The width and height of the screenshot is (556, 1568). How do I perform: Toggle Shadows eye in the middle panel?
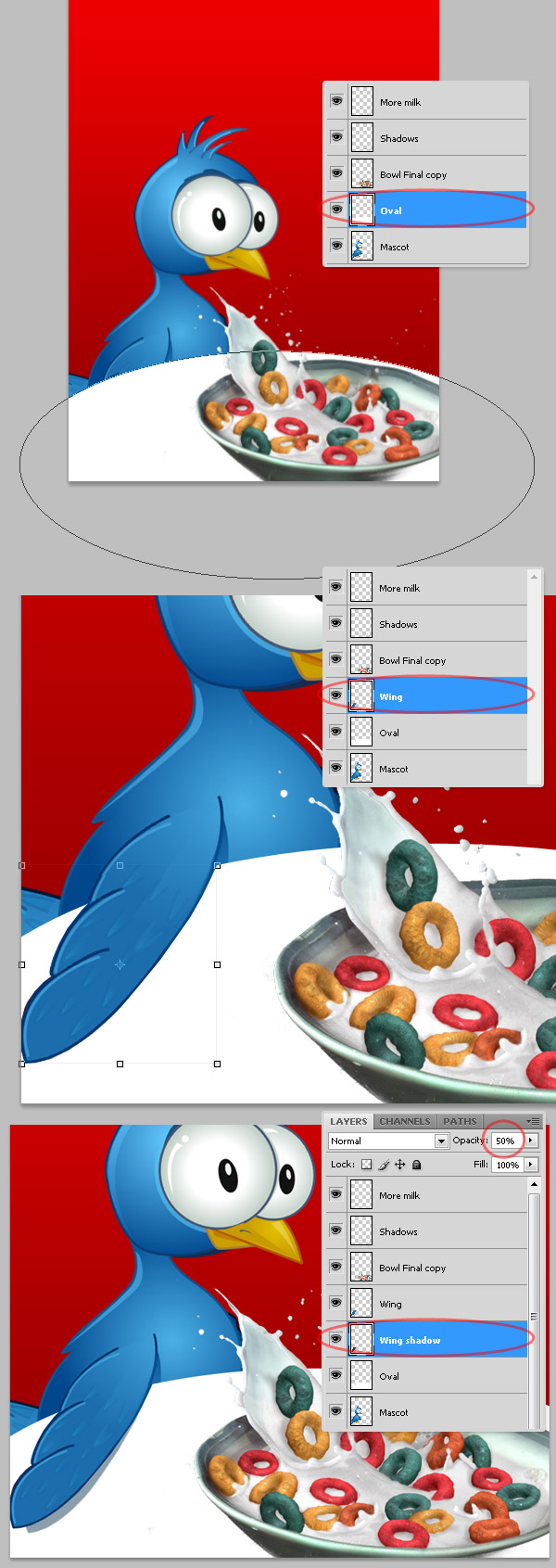tap(336, 624)
